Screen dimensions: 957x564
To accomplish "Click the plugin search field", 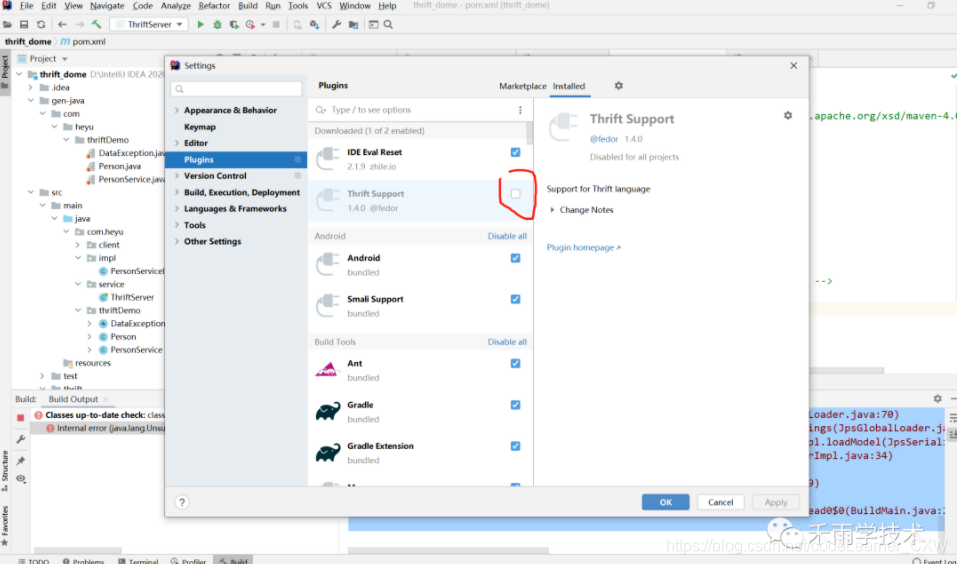I will (415, 110).
